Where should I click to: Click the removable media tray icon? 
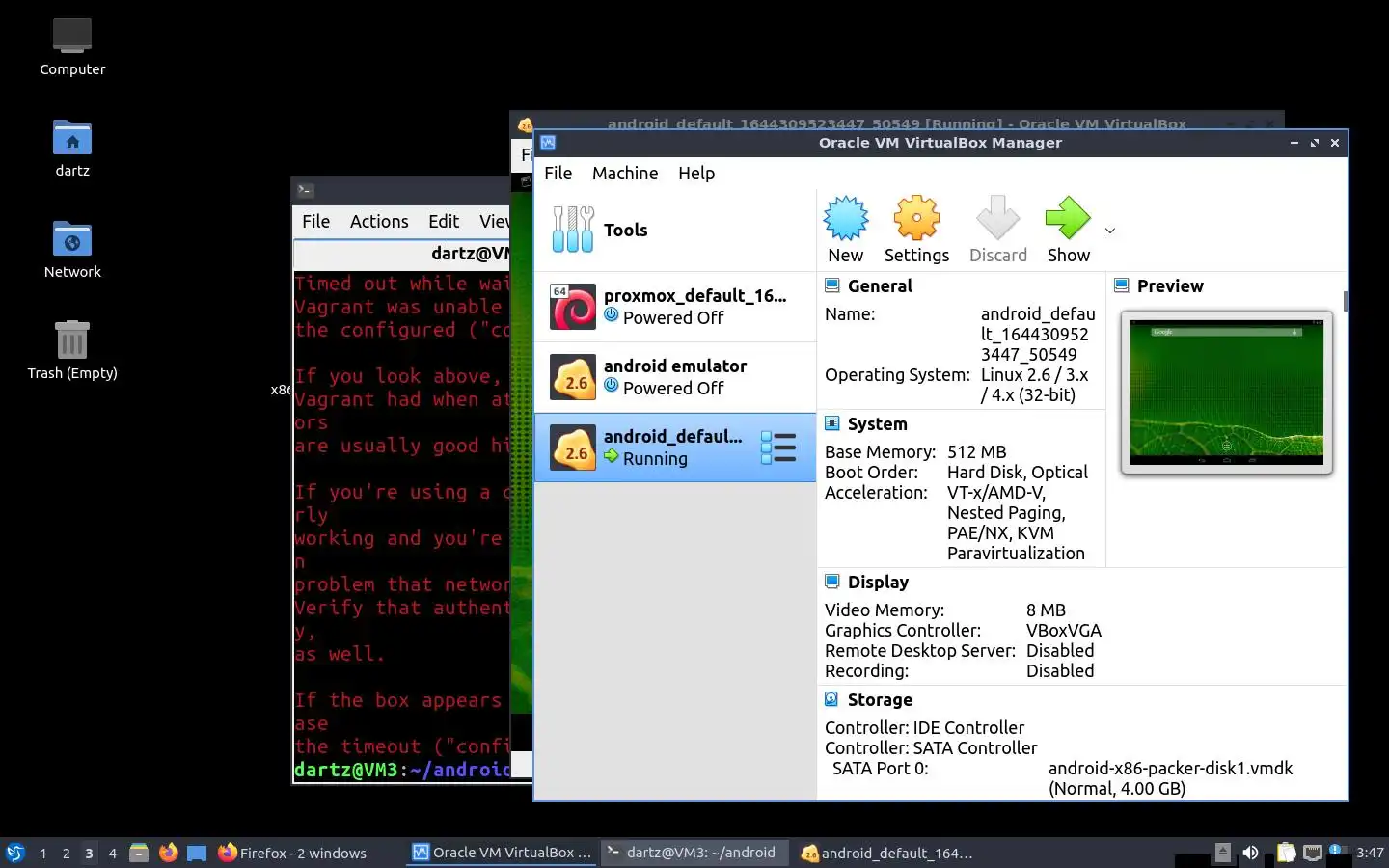point(1222,853)
